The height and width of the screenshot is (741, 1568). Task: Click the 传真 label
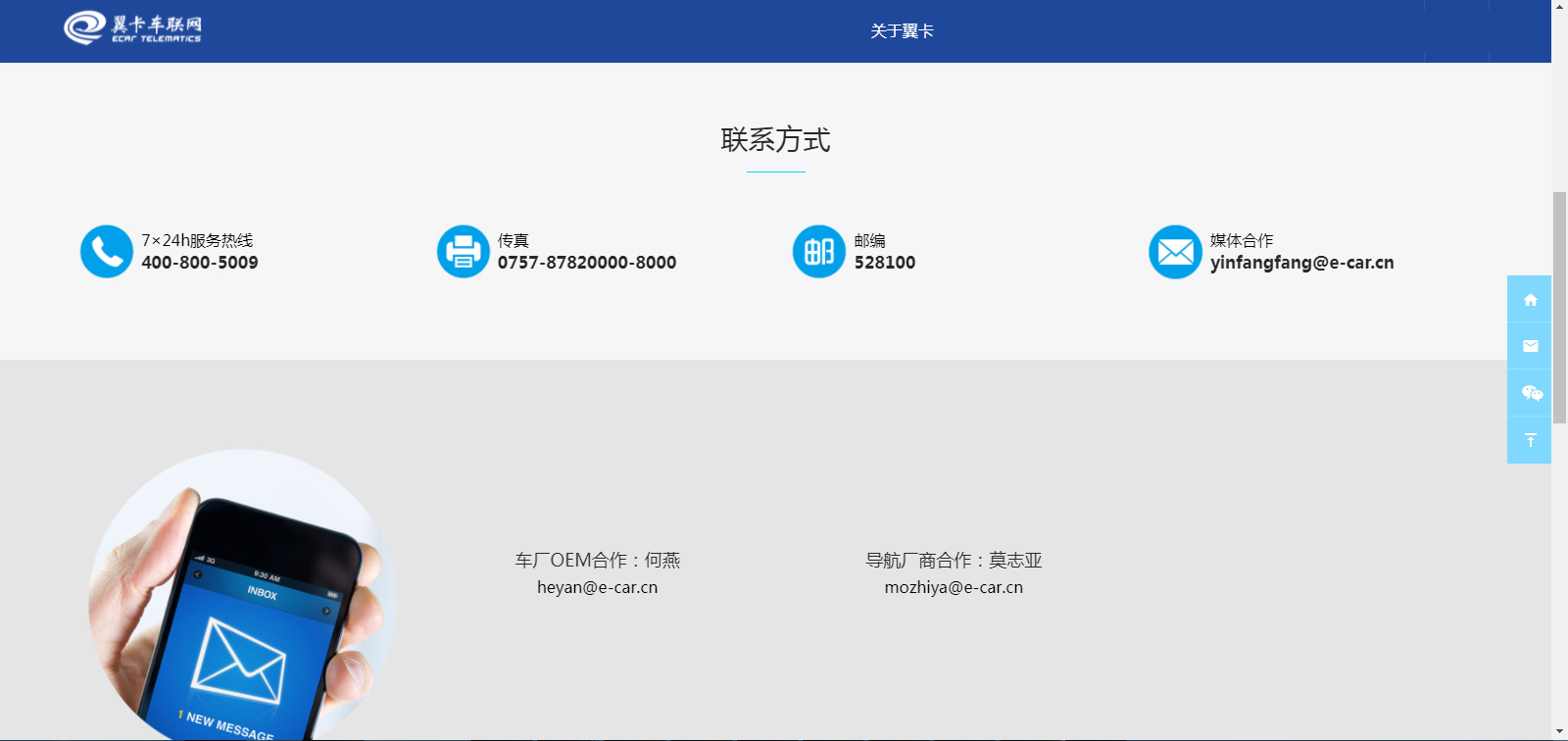click(x=514, y=240)
